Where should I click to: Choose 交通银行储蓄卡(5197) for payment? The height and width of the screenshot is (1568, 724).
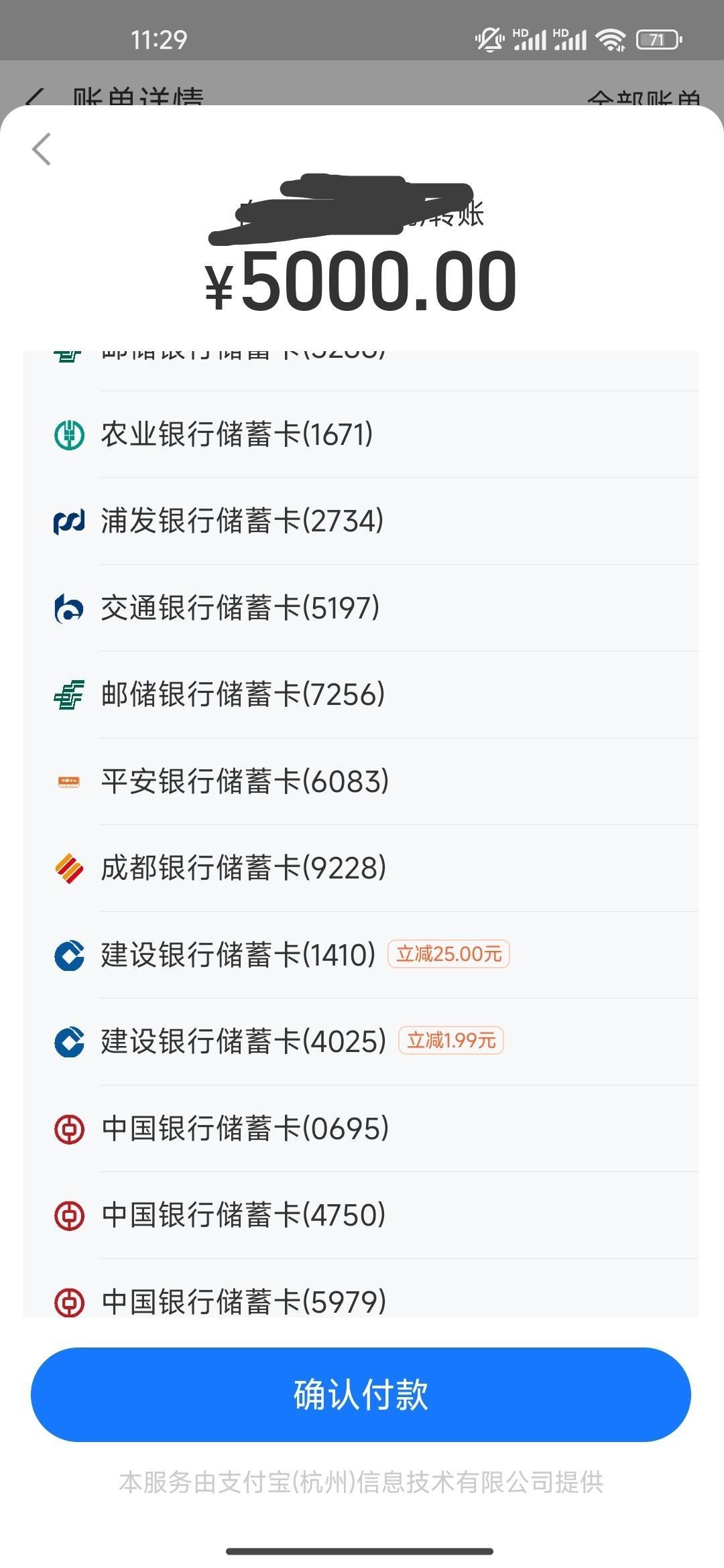pyautogui.click(x=240, y=608)
